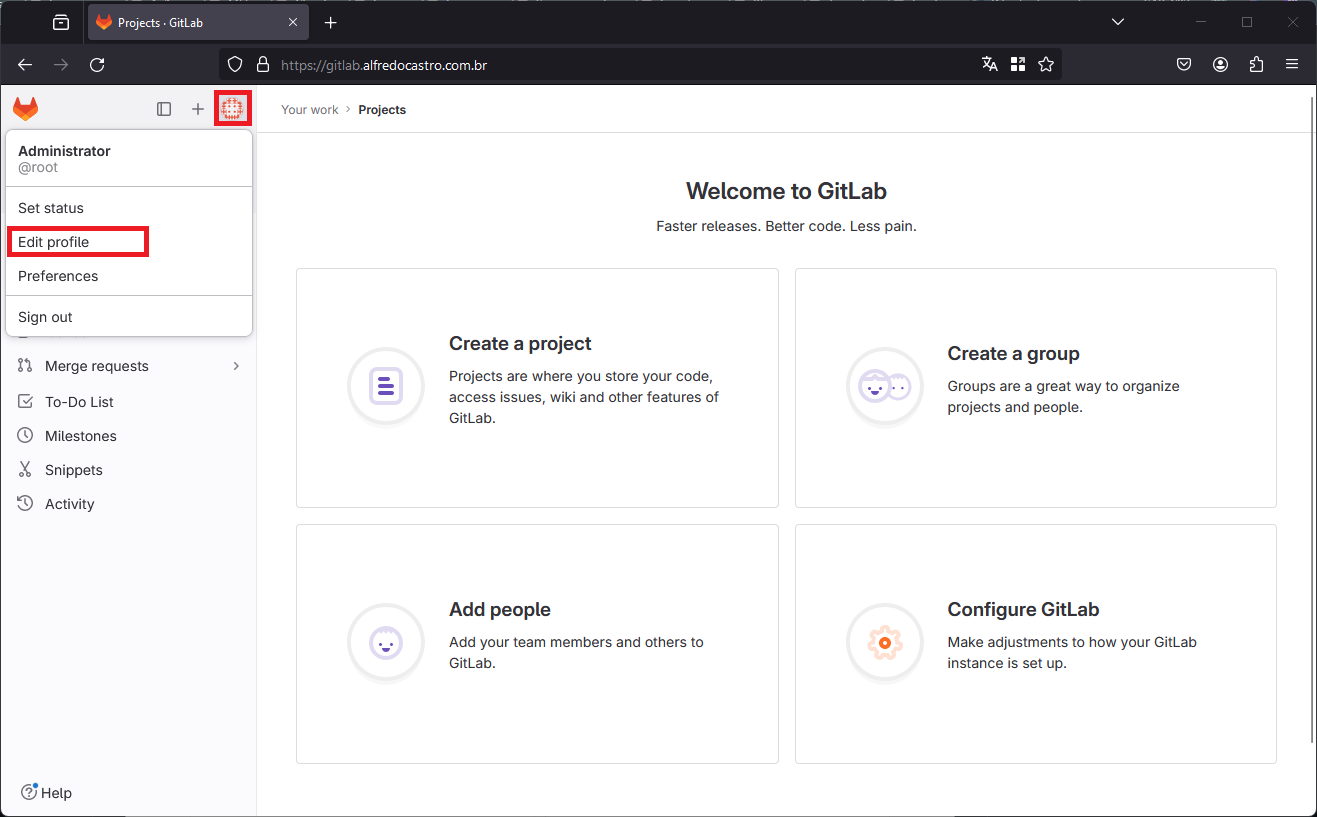The height and width of the screenshot is (817, 1317).
Task: Open Firefox account icon
Action: click(x=1220, y=64)
